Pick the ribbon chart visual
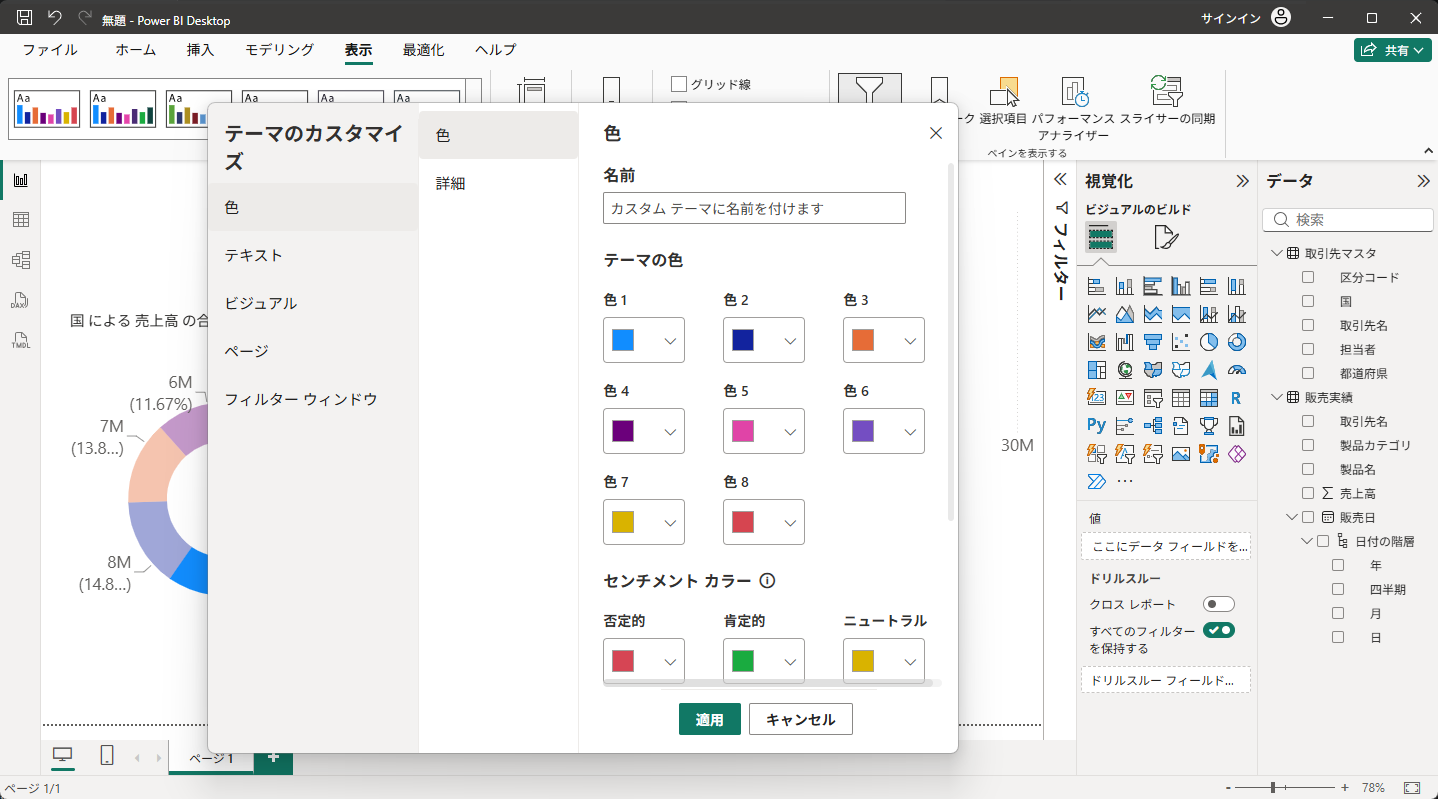 point(1097,342)
